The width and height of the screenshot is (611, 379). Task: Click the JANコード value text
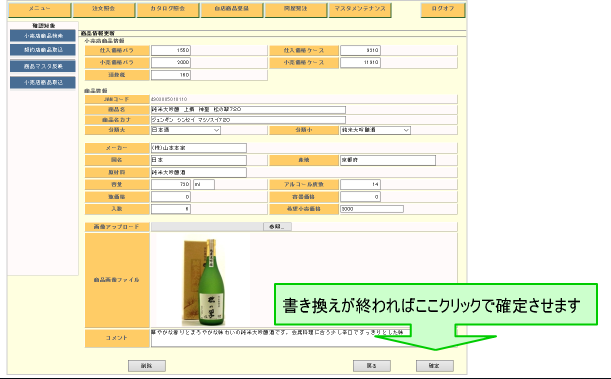[x=169, y=99]
